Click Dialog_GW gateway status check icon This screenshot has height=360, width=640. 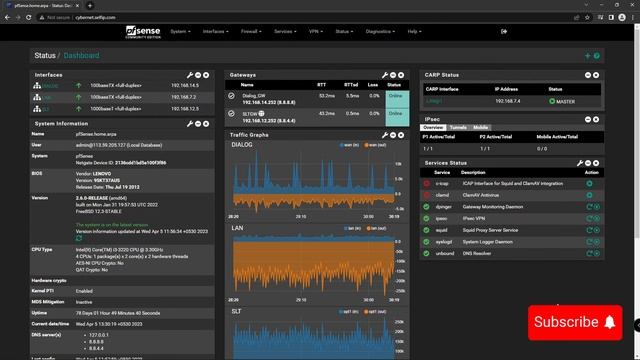(231, 96)
